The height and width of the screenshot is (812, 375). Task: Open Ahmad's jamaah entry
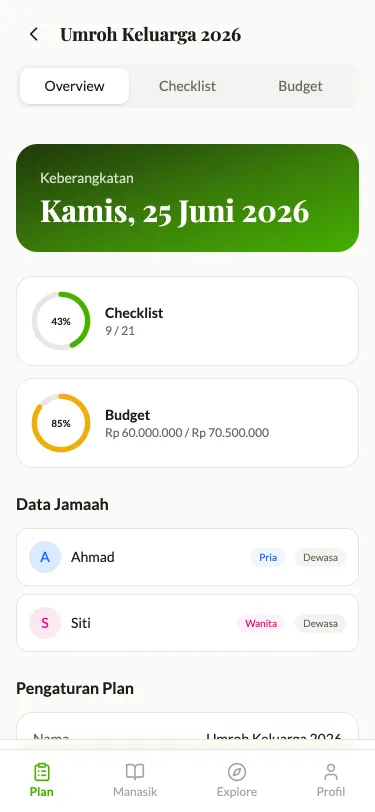pos(188,557)
